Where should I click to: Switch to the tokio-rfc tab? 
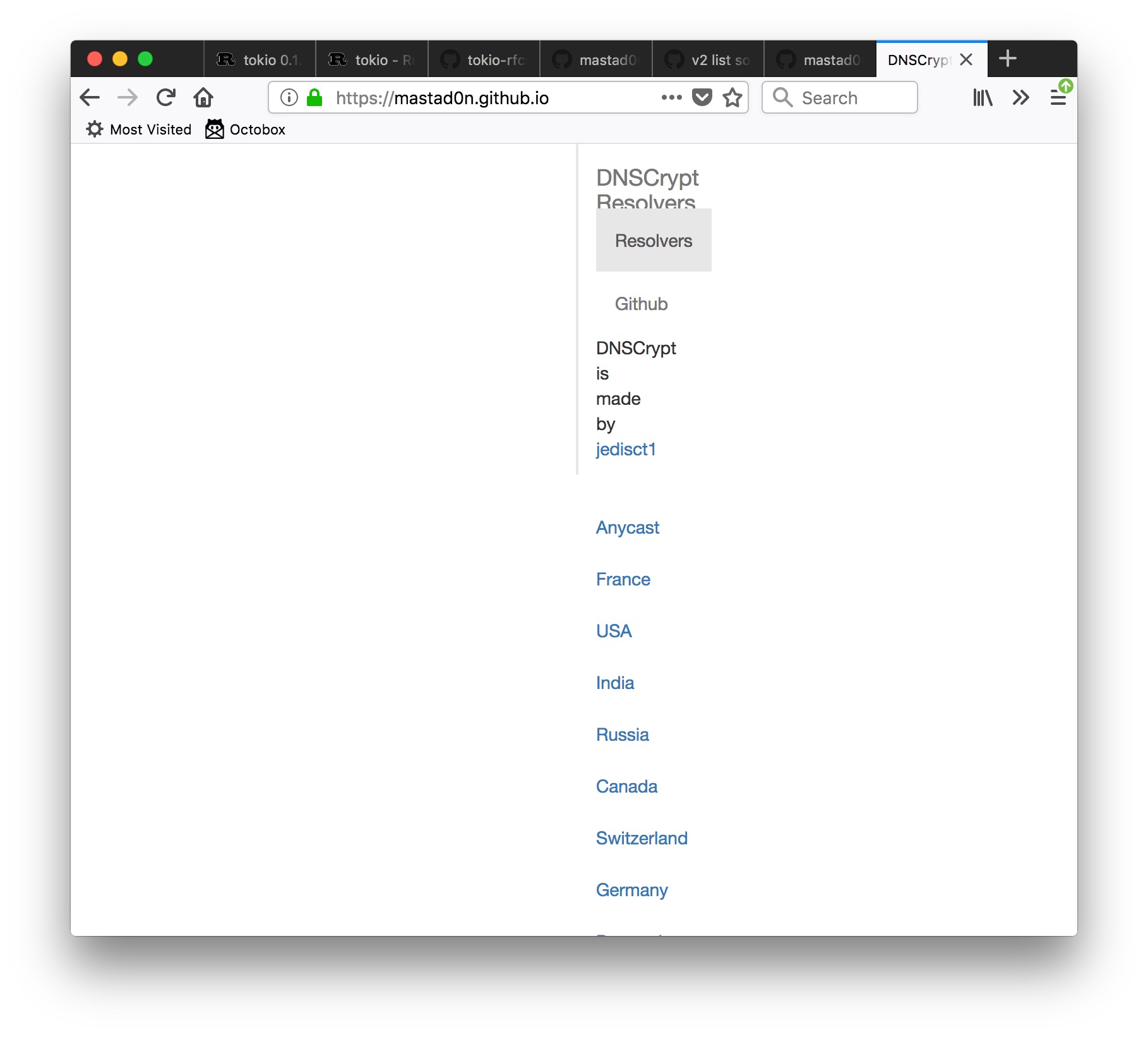coord(486,59)
